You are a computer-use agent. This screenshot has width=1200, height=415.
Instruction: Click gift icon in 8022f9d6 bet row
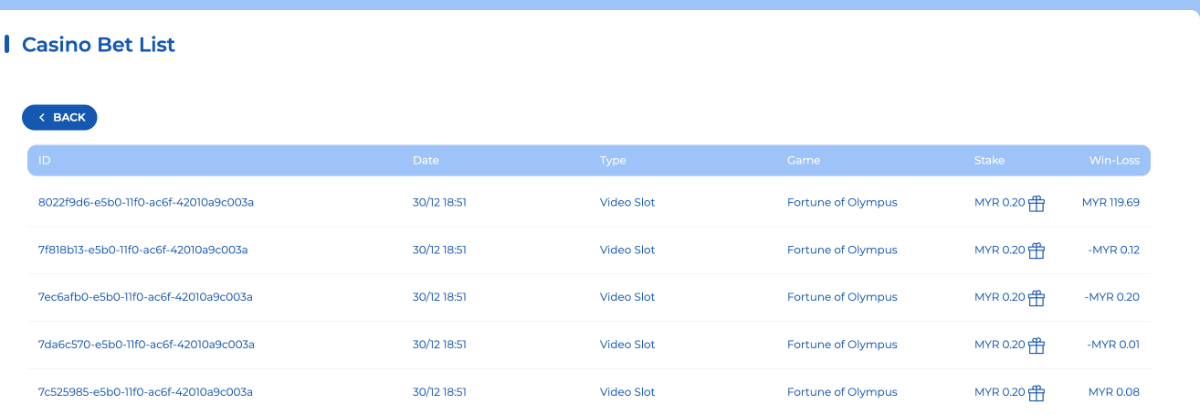pyautogui.click(x=1037, y=203)
